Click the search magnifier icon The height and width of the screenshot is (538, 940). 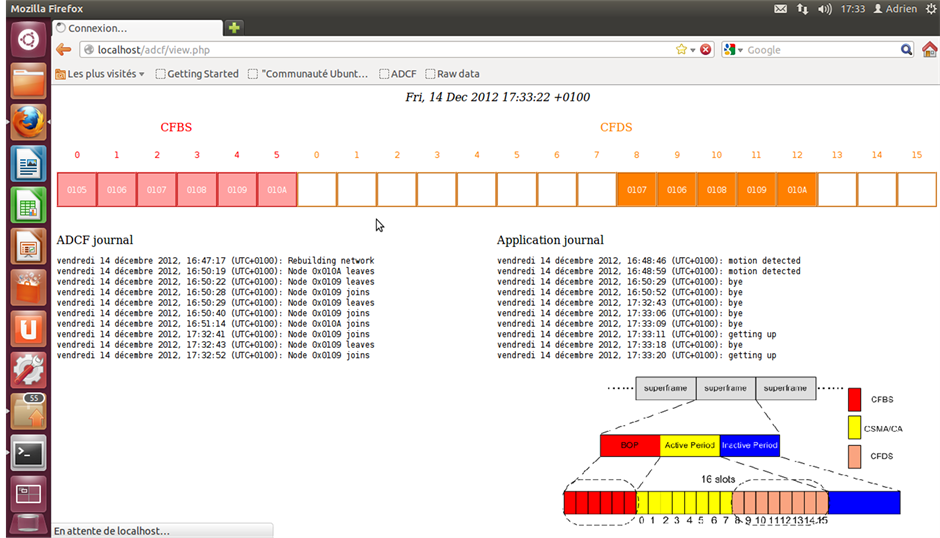(x=906, y=49)
